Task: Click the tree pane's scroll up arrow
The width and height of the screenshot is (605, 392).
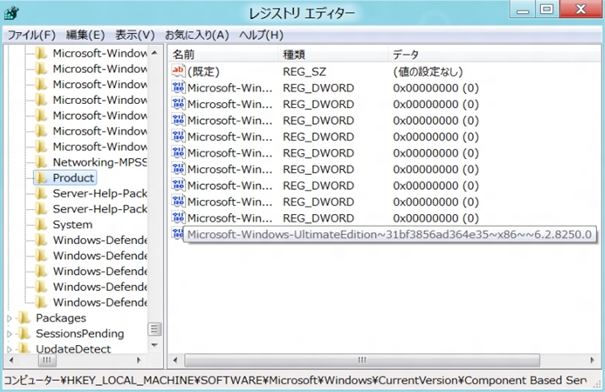Action: pyautogui.click(x=154, y=53)
